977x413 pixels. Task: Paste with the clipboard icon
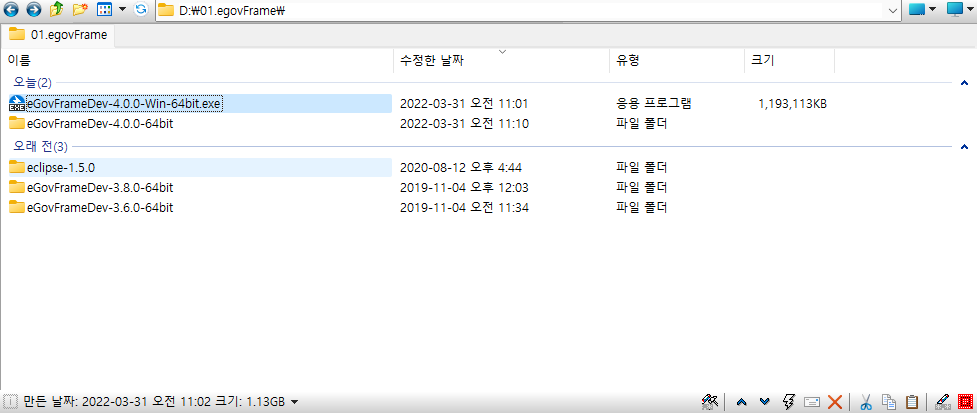pyautogui.click(x=912, y=401)
